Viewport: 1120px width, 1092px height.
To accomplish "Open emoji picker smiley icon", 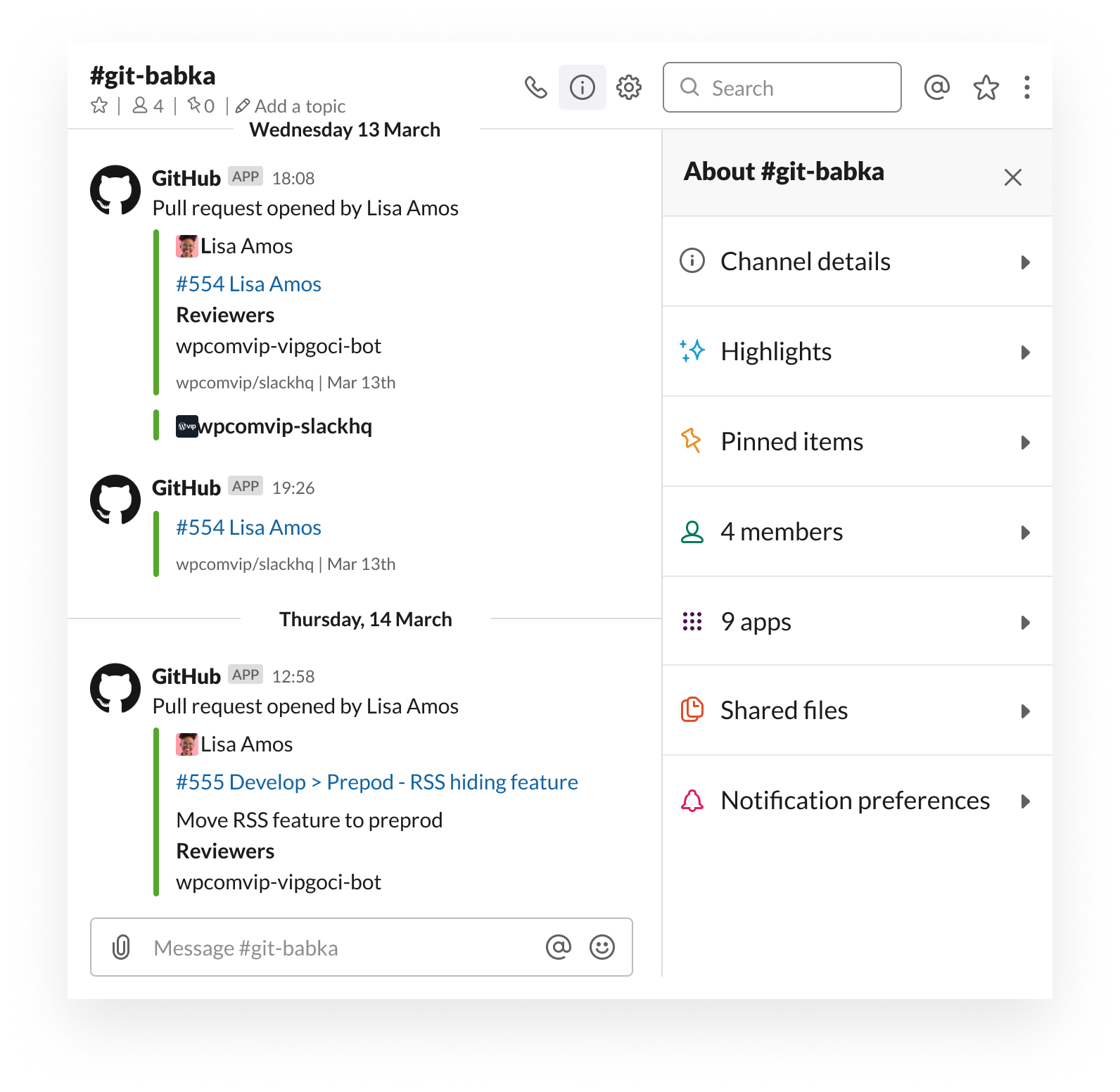I will [602, 947].
